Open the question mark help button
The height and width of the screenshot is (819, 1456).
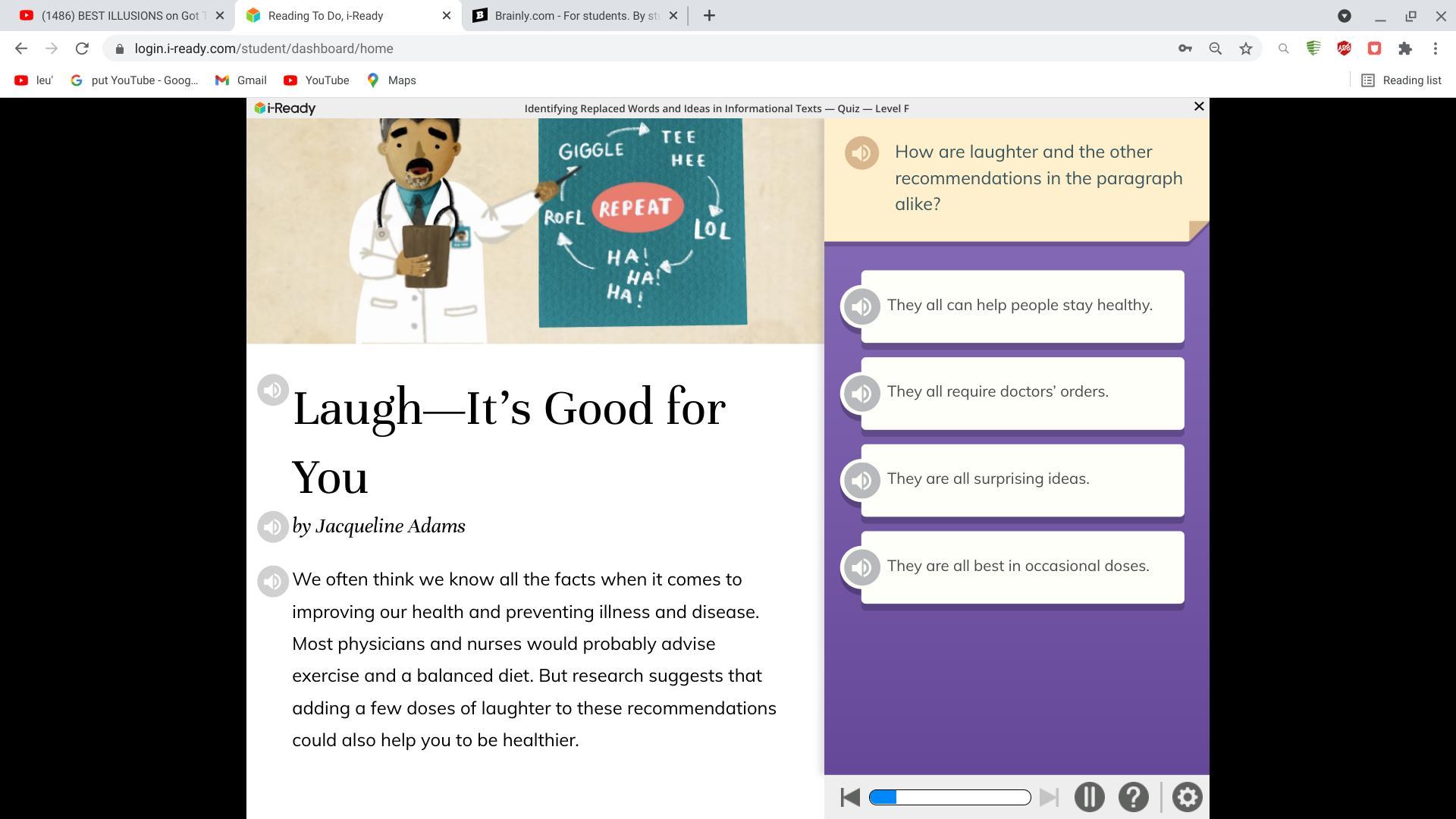pyautogui.click(x=1133, y=797)
